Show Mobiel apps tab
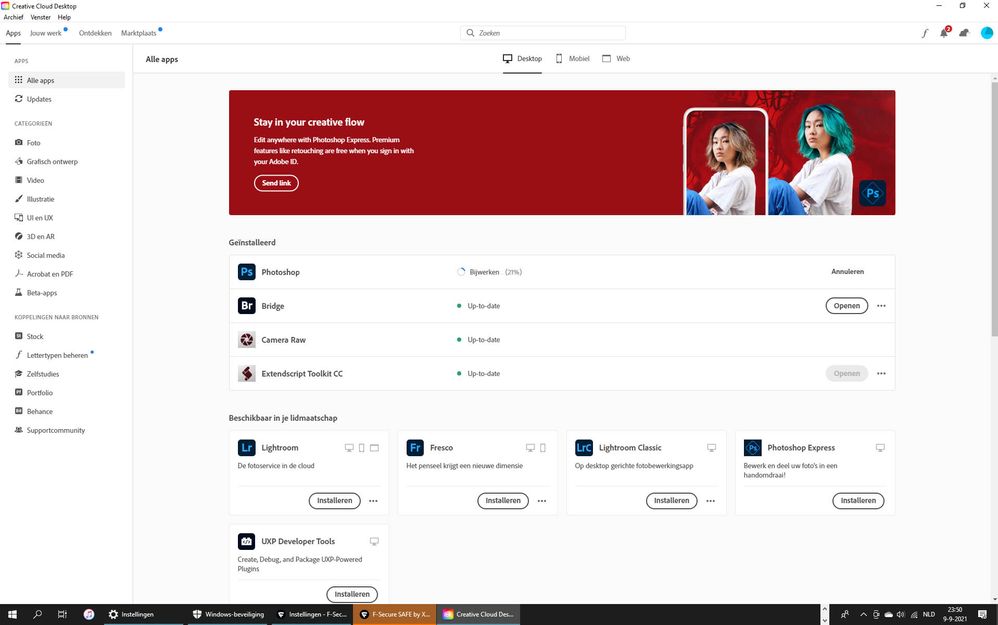 (573, 59)
